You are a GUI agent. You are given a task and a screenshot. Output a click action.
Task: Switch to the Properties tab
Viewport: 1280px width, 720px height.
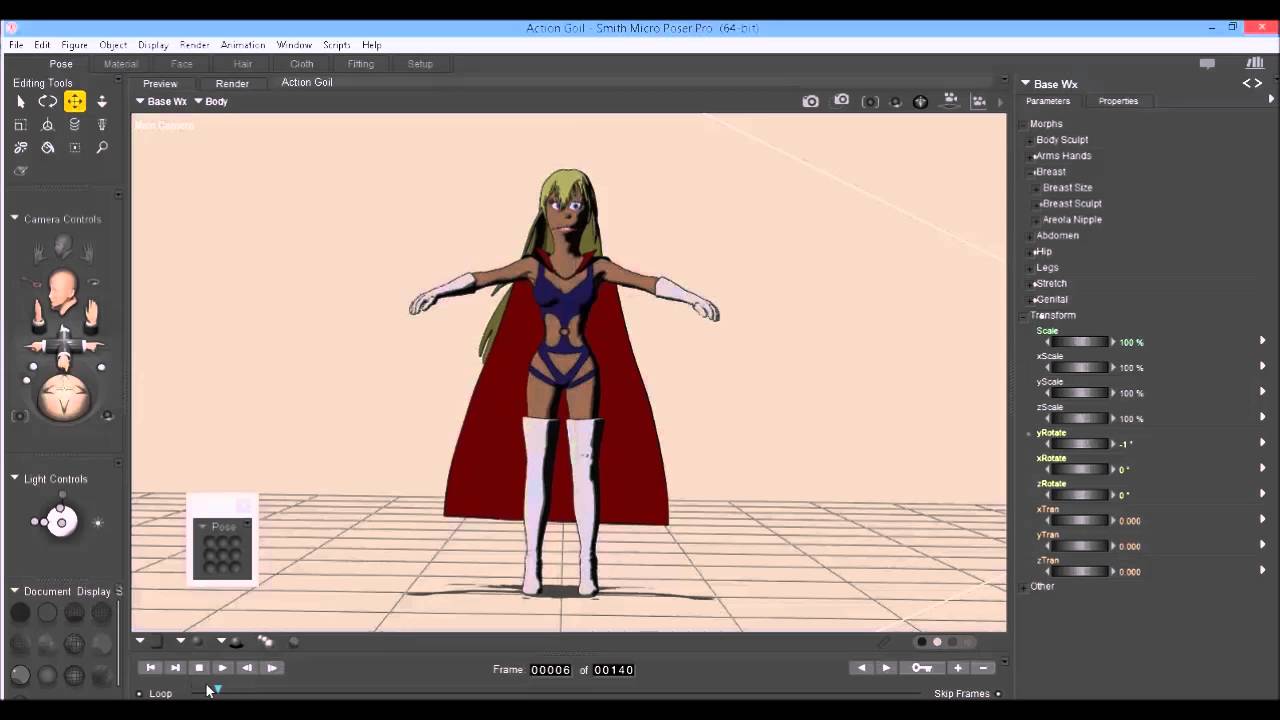(x=1118, y=101)
